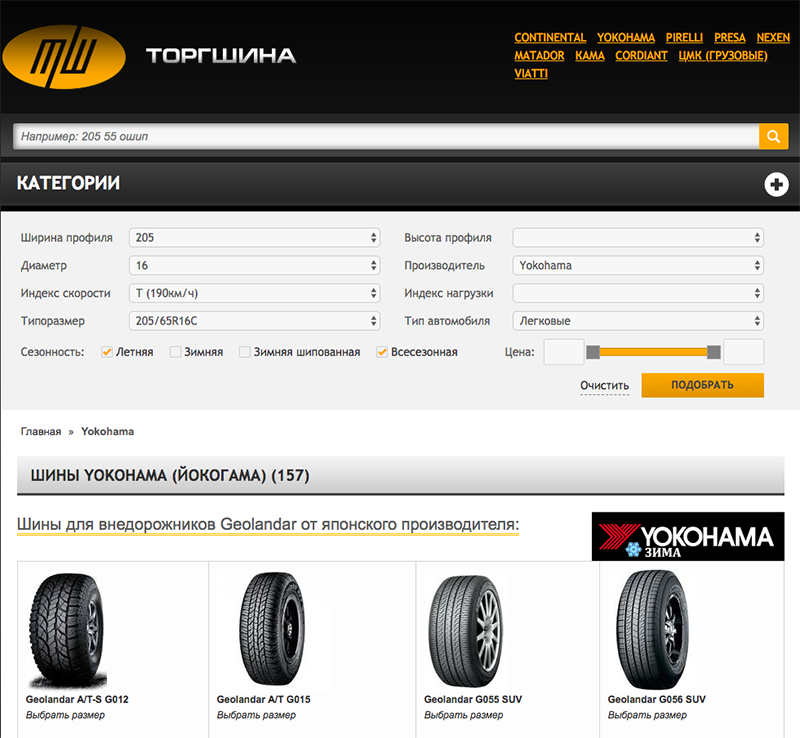Open the Ширина профиля dropdown

(x=255, y=237)
